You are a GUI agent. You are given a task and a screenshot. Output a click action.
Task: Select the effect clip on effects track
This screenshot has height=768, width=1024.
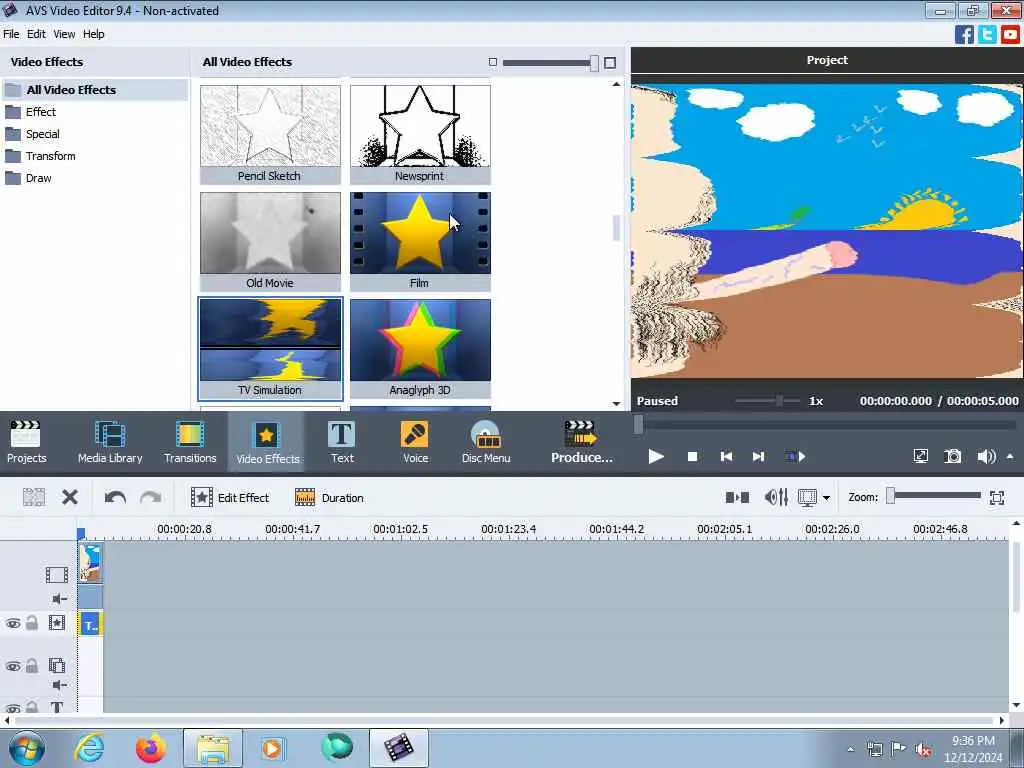click(x=91, y=625)
